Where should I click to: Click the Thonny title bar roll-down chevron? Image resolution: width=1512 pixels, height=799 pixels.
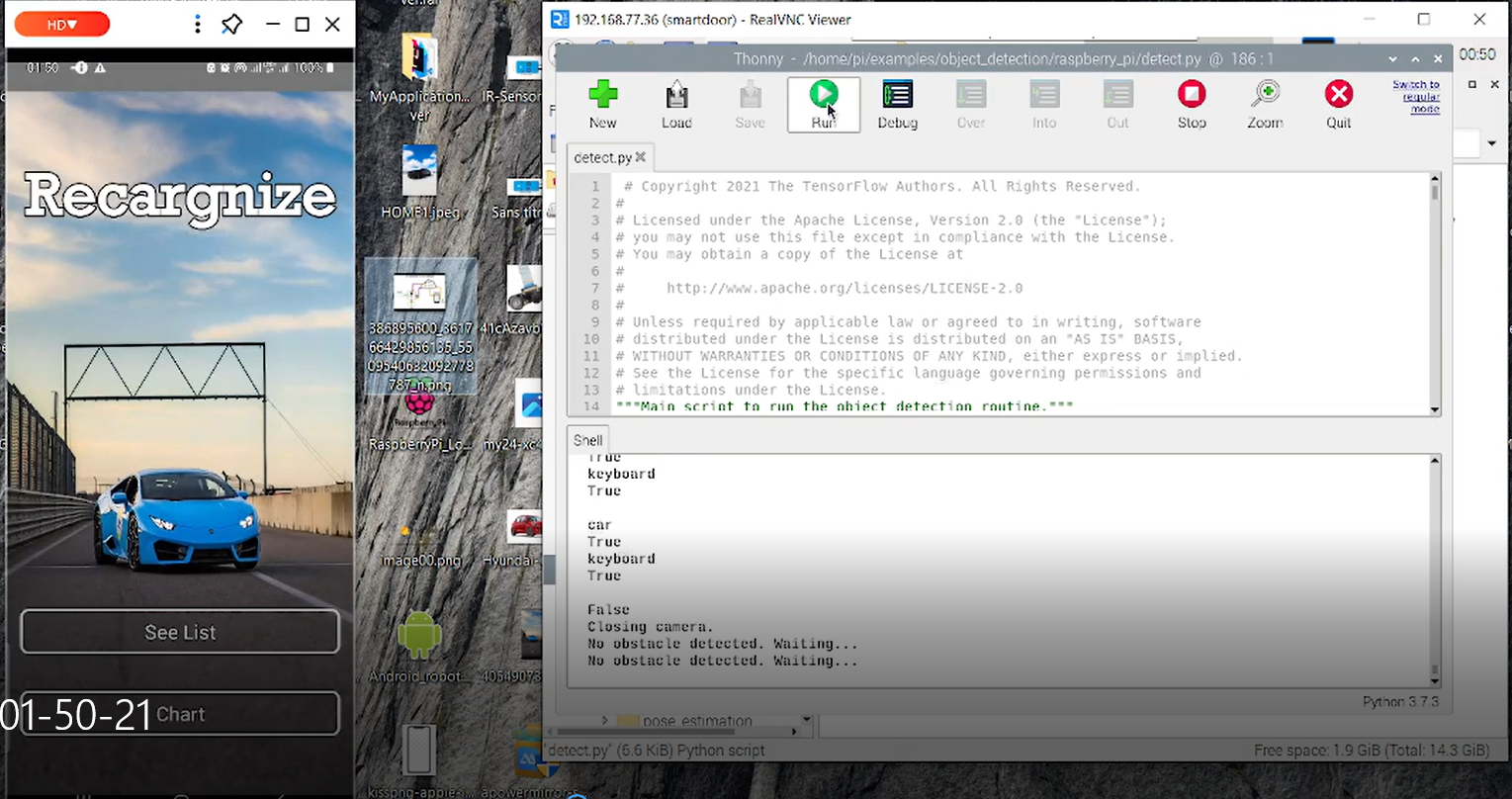[x=1391, y=59]
